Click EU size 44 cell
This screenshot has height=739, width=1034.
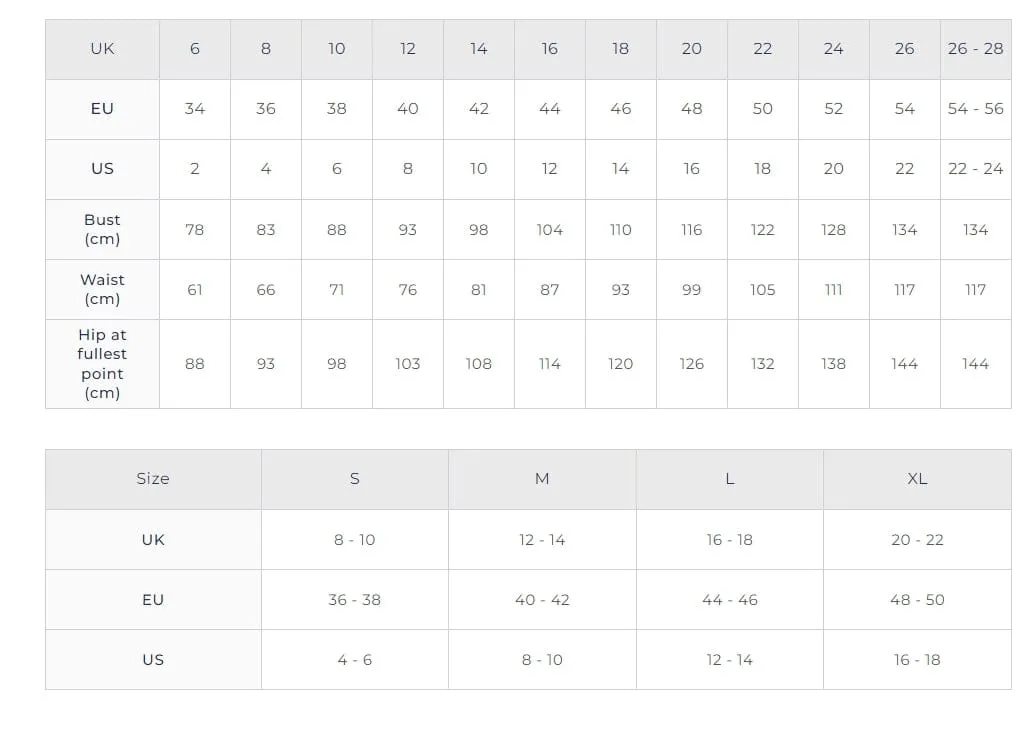coord(550,109)
